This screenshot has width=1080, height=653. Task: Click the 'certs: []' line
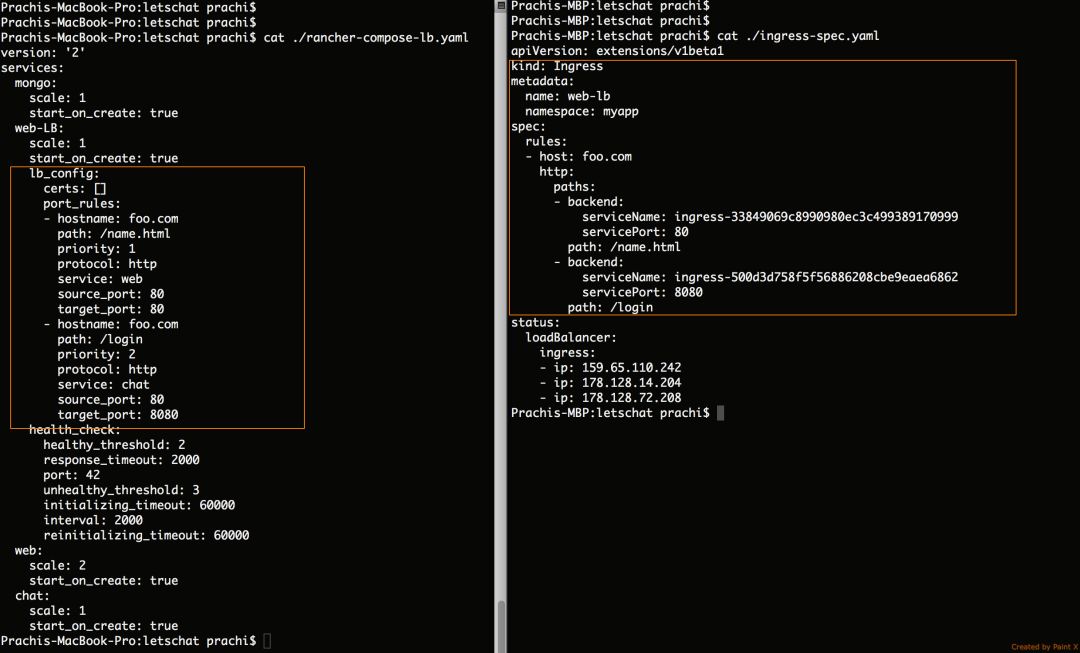(x=75, y=189)
